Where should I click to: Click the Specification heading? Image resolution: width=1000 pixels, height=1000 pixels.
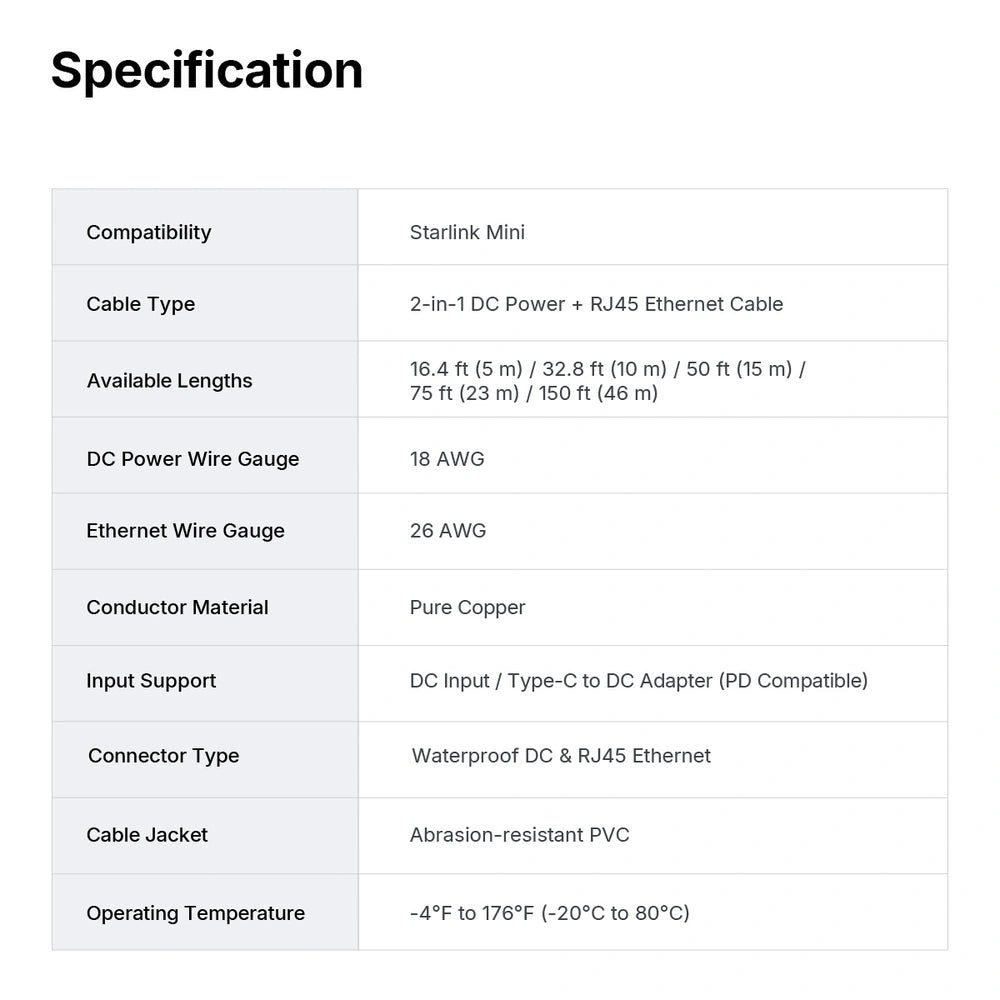(x=207, y=71)
